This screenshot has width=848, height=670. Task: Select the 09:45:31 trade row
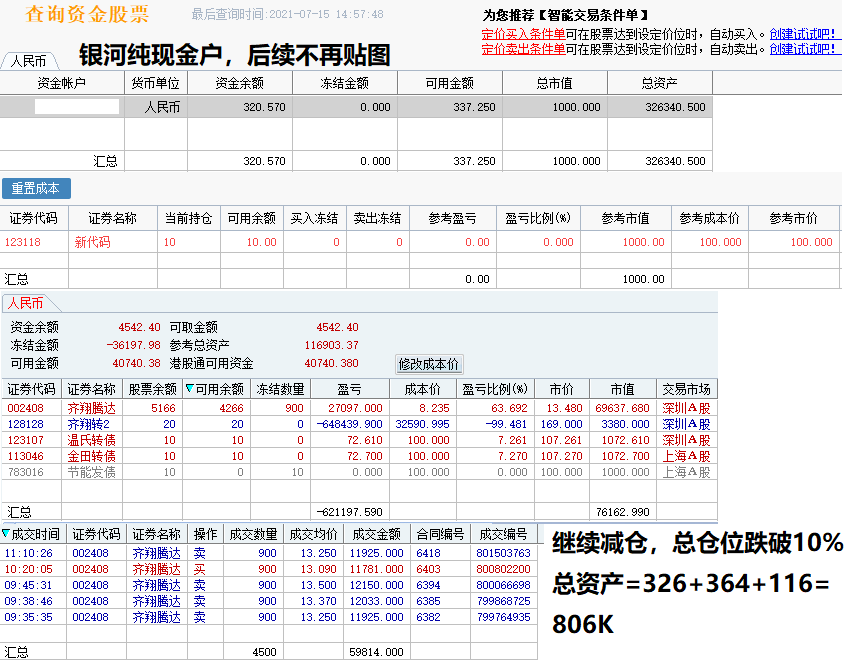point(269,585)
